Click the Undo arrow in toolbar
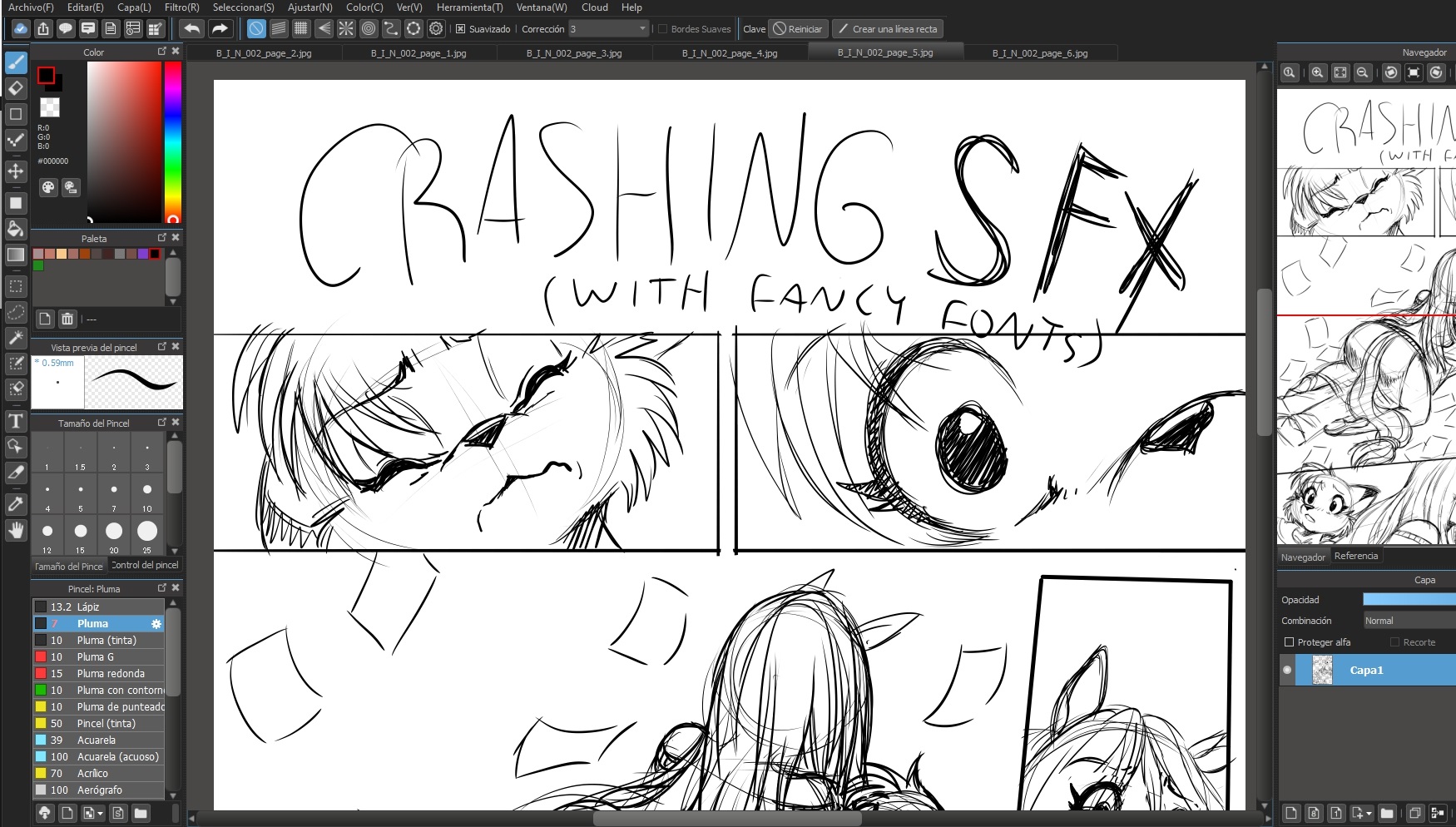This screenshot has height=827, width=1456. 191,29
